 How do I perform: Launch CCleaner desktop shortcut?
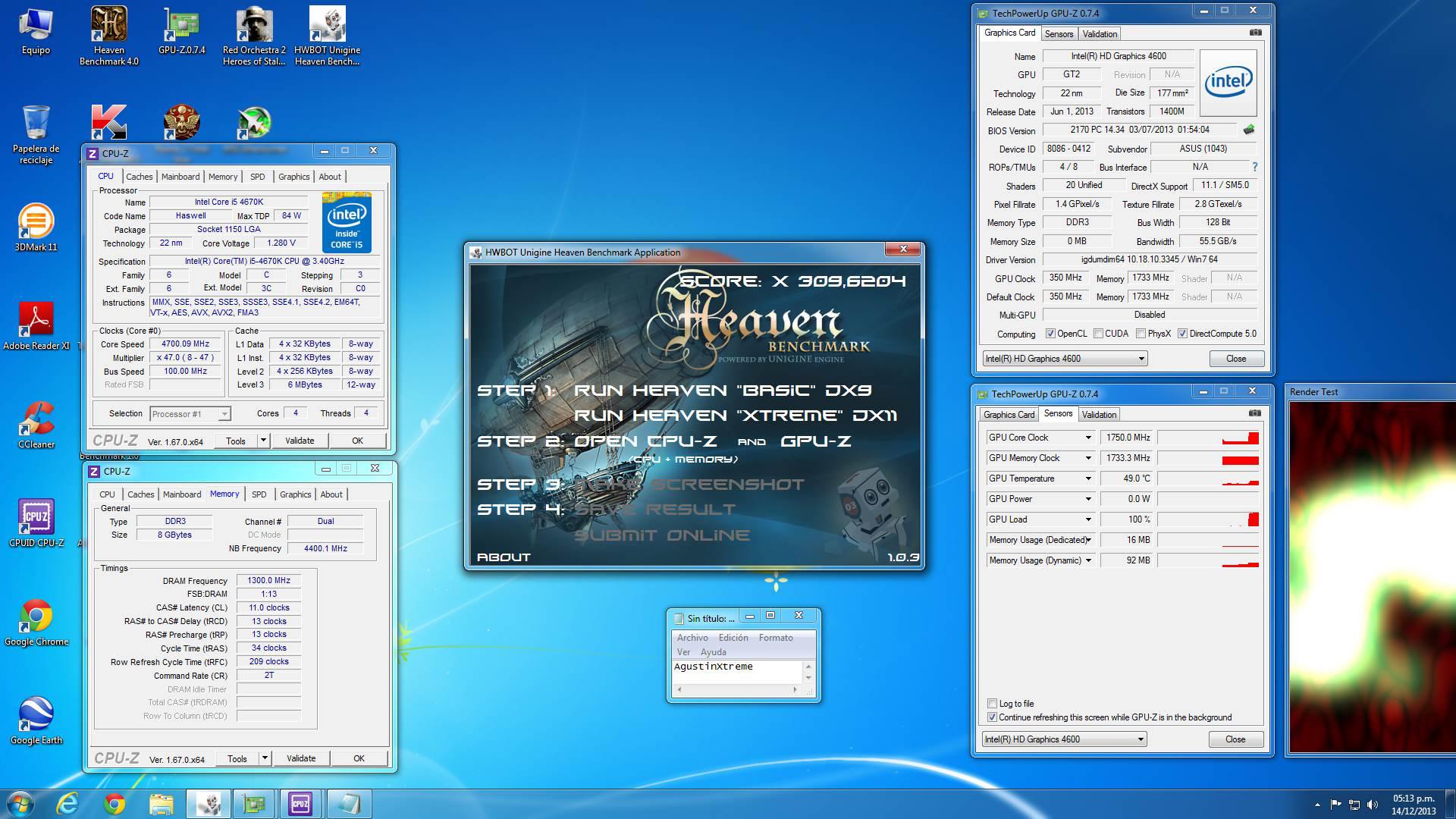[36, 425]
